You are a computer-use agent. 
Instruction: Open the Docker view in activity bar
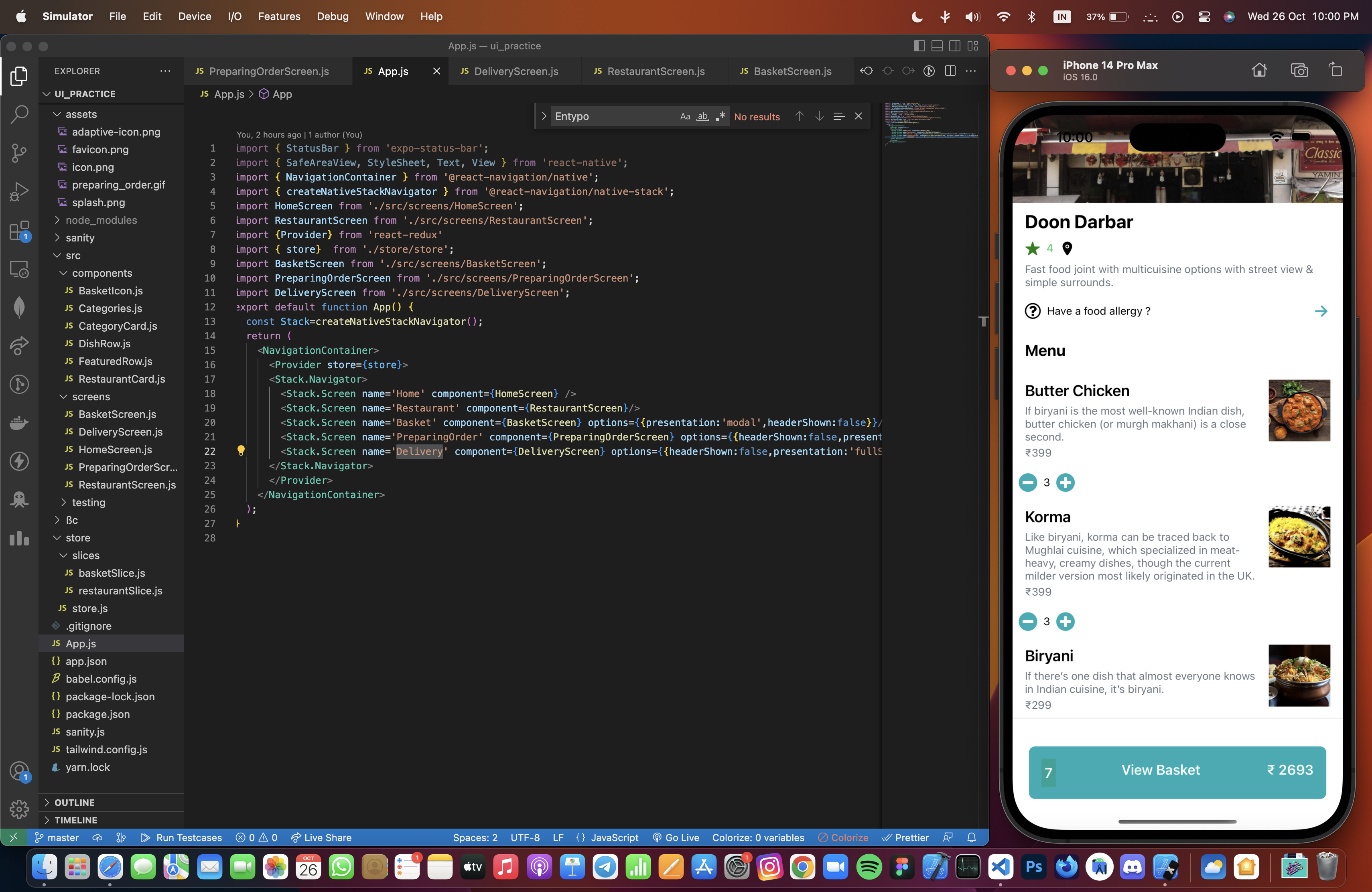tap(19, 422)
